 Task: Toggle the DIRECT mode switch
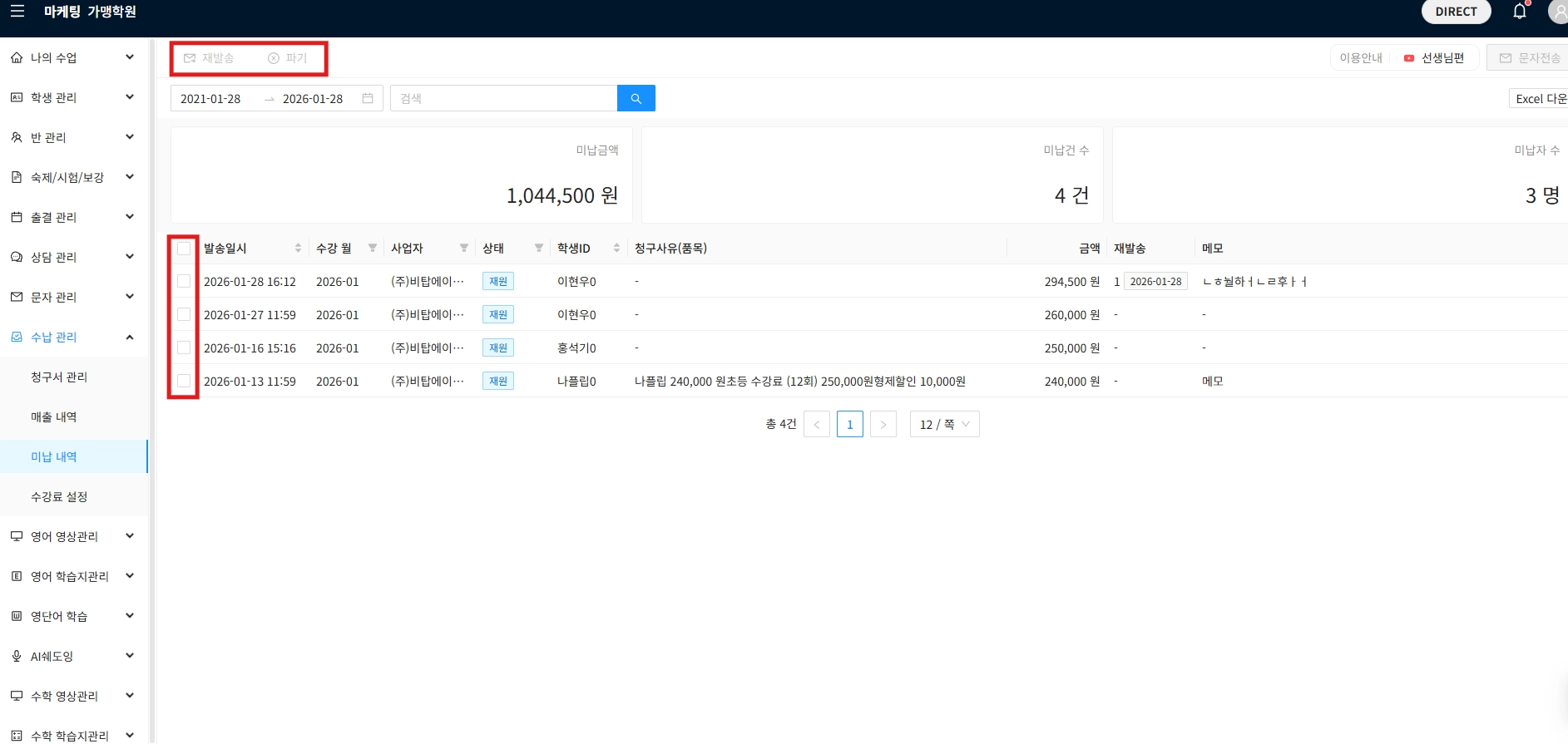point(1457,12)
